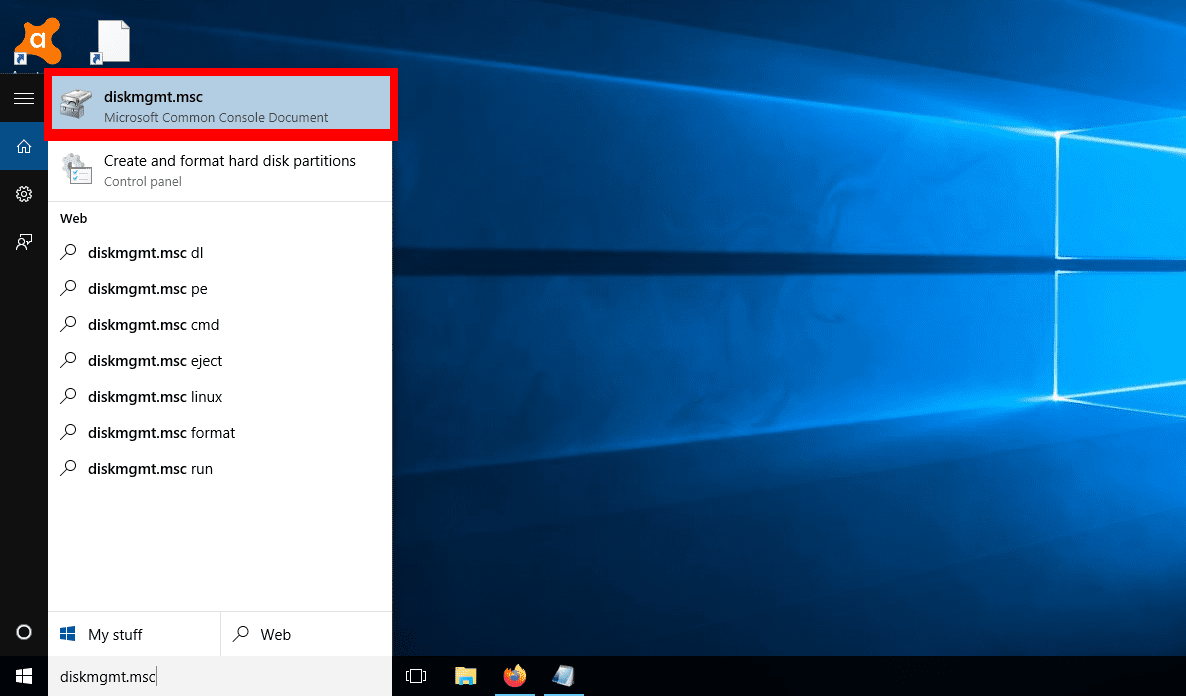Click the Windows Start button
The width and height of the screenshot is (1186, 696).
[22, 676]
